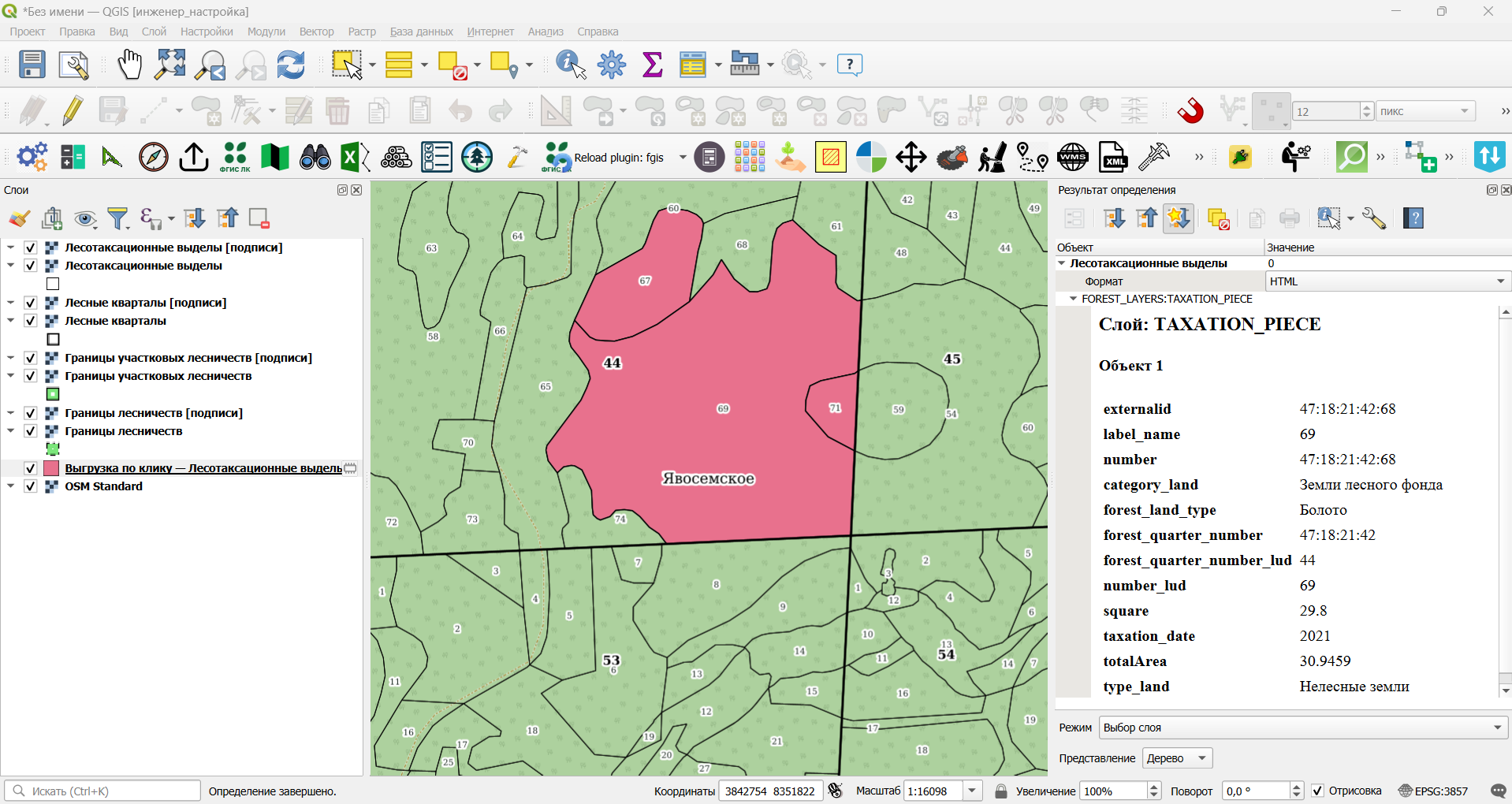
Task: Click the ФГИС ЛК plugin icon
Action: click(x=234, y=158)
